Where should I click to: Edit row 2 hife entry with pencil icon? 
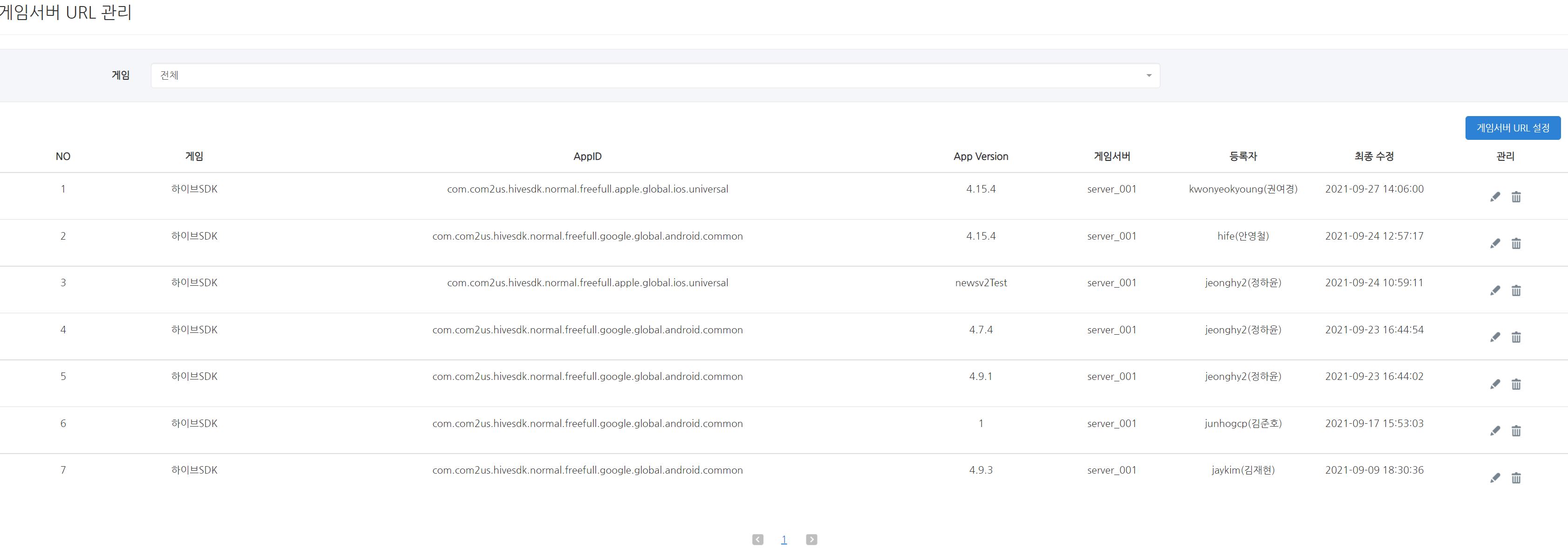[1495, 244]
